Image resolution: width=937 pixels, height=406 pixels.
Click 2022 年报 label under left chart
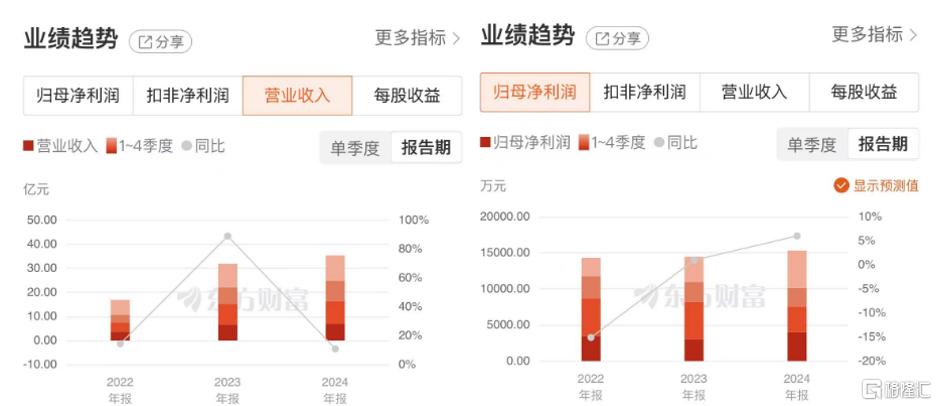click(120, 390)
